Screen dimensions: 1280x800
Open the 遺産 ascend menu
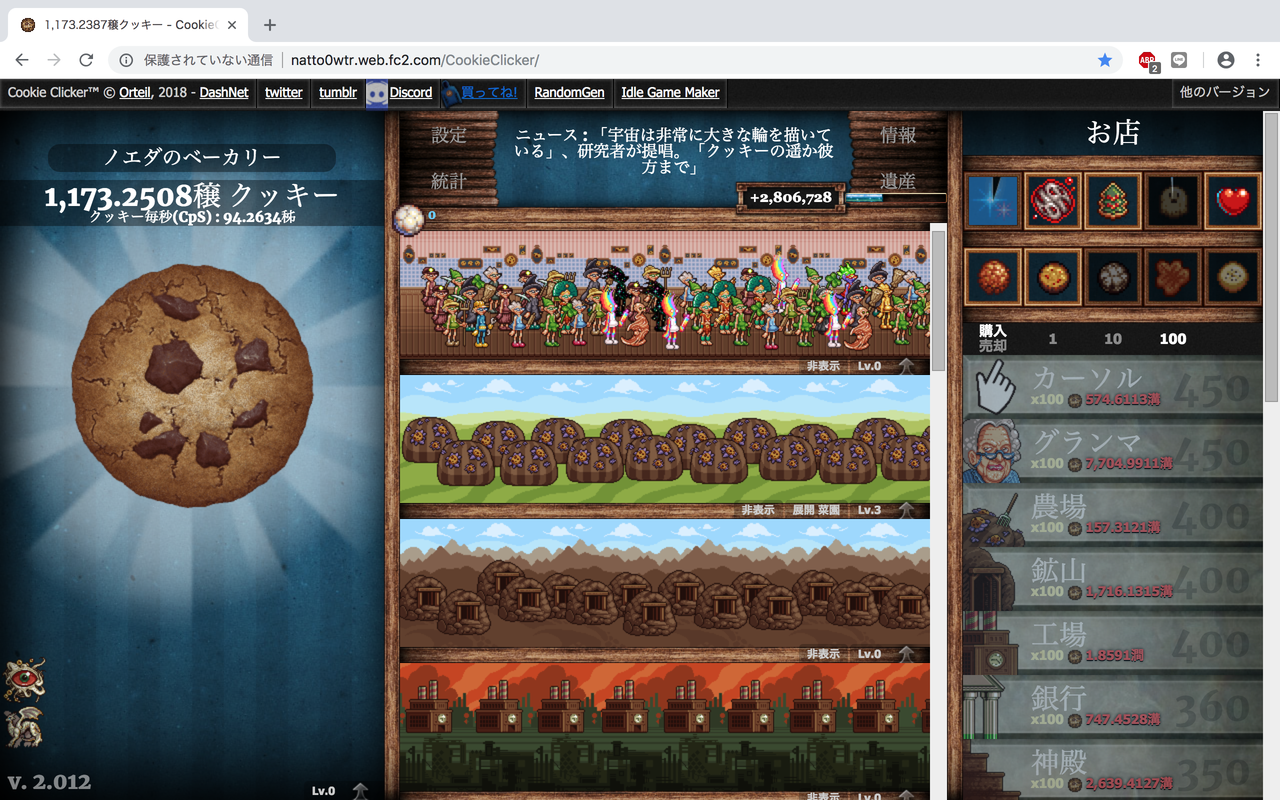coord(898,181)
